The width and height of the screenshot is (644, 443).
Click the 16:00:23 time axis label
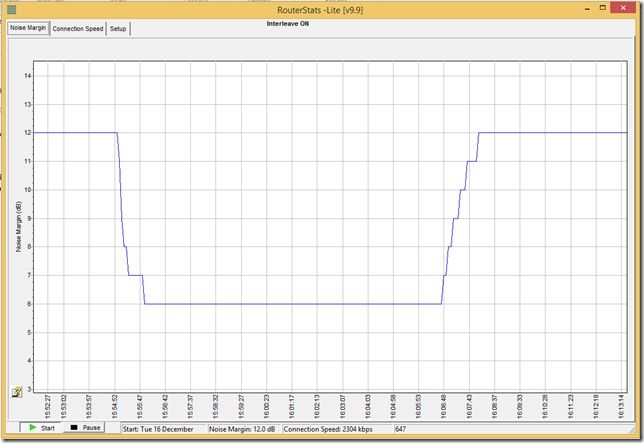267,407
